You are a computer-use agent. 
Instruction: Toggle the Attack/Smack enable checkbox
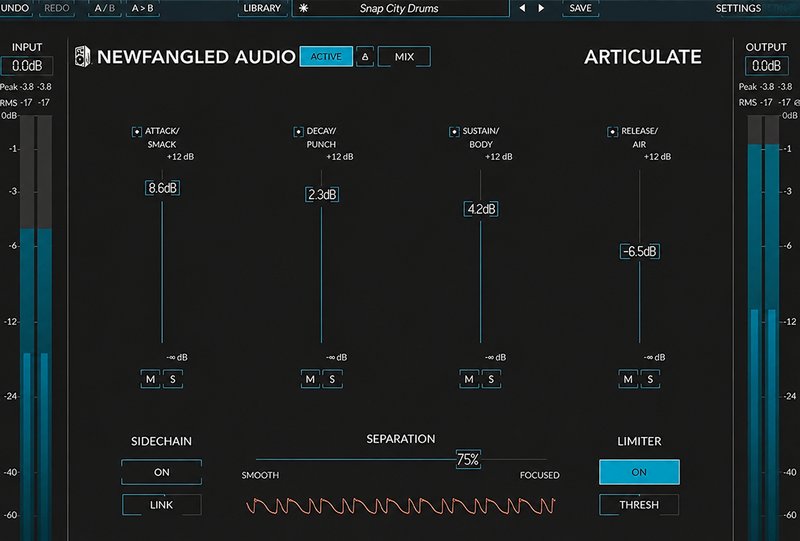pyautogui.click(x=137, y=132)
